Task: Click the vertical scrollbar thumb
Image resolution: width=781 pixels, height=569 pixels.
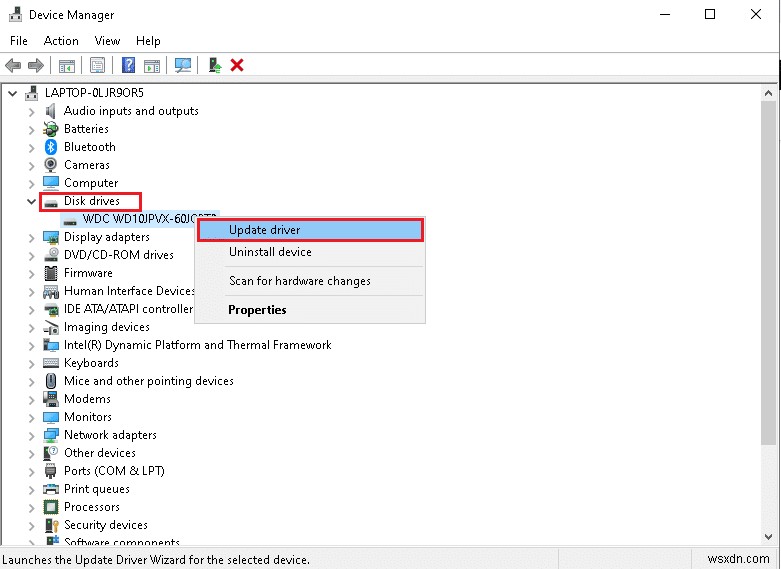Action: [x=768, y=272]
